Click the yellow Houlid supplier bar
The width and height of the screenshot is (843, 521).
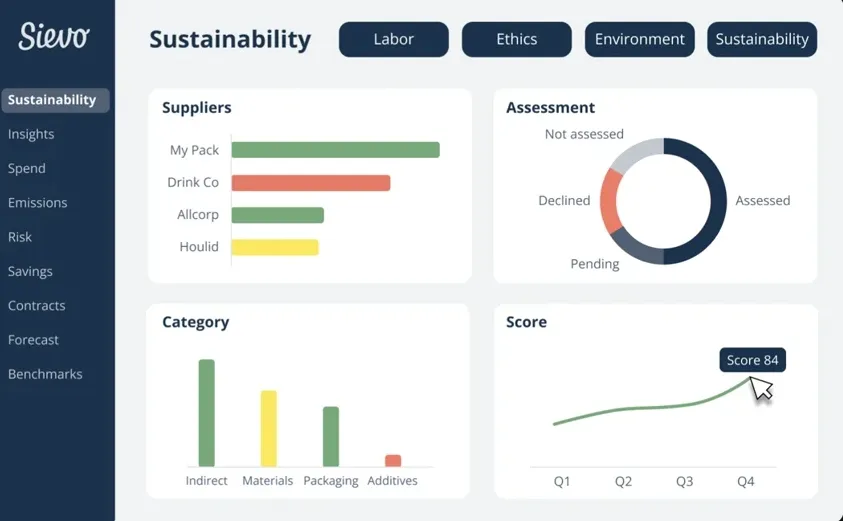(274, 247)
